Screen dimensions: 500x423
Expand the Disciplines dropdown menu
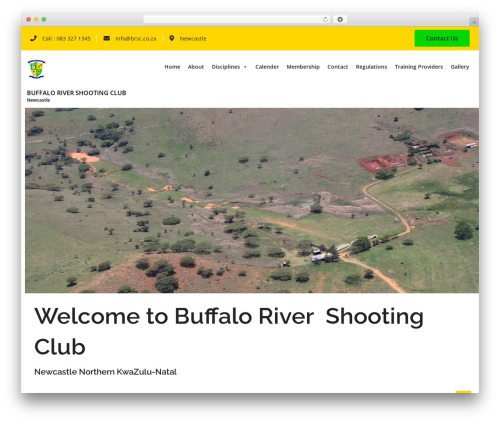(x=229, y=67)
